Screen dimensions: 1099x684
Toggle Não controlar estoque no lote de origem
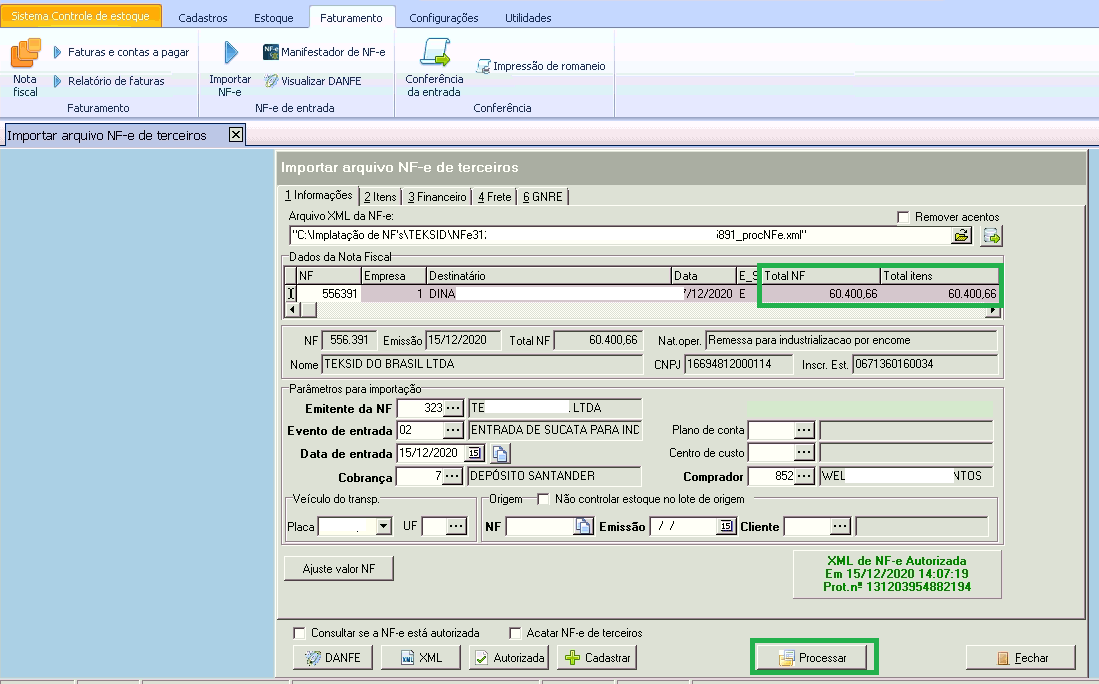[545, 499]
